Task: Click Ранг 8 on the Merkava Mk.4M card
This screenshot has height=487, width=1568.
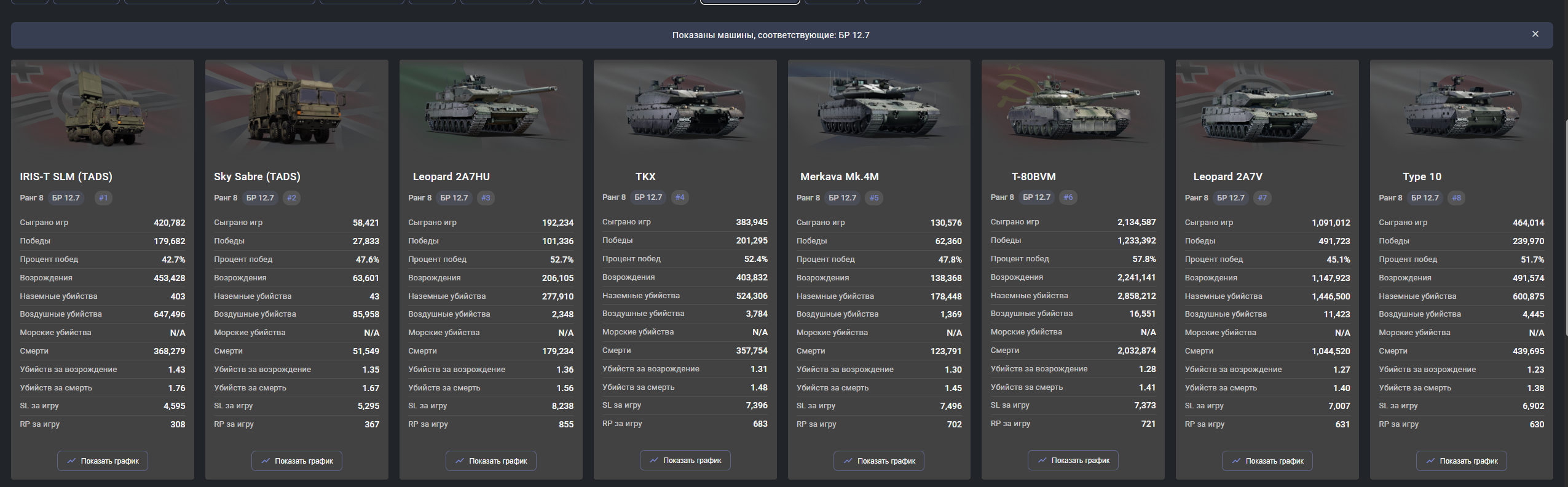Action: 808,198
